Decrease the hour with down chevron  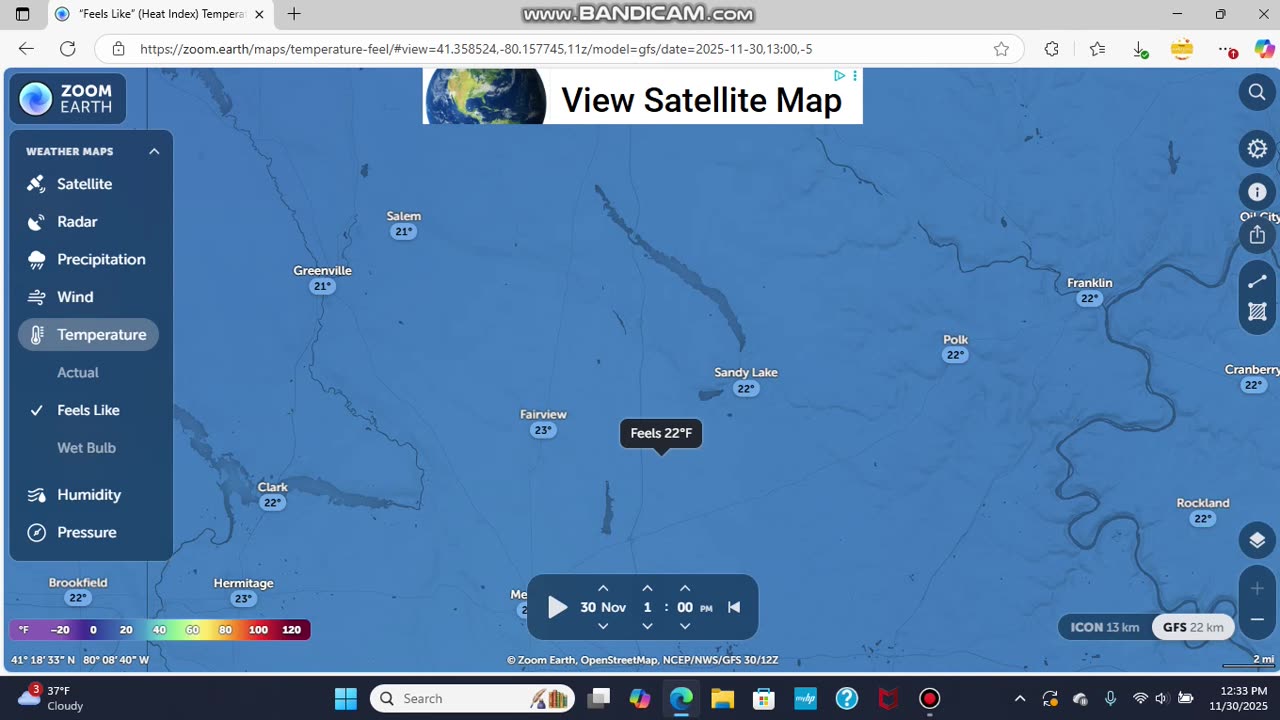tap(647, 626)
